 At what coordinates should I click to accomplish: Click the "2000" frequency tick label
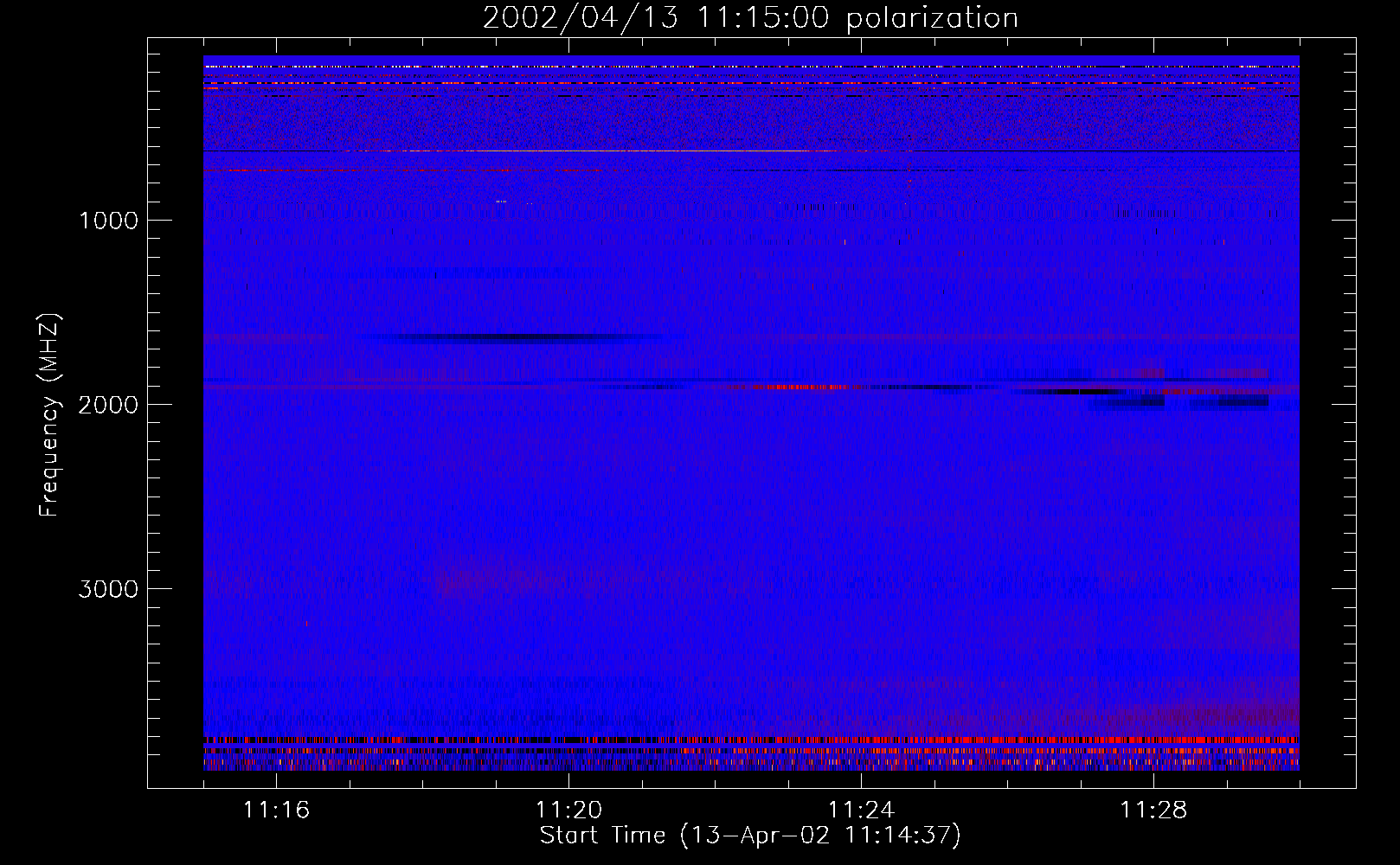(x=108, y=405)
